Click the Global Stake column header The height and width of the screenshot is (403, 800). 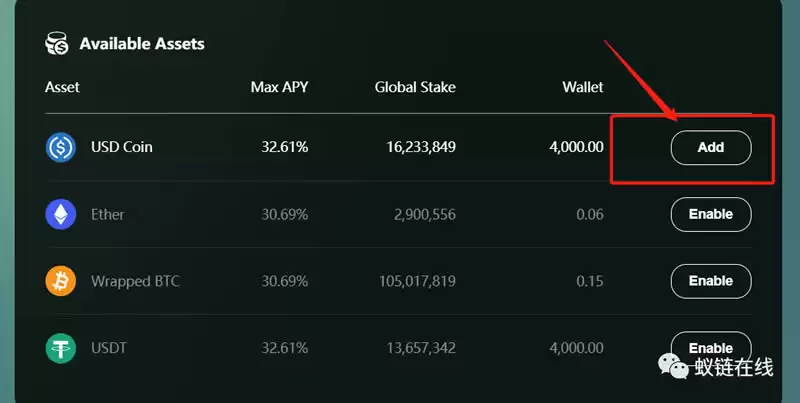415,87
